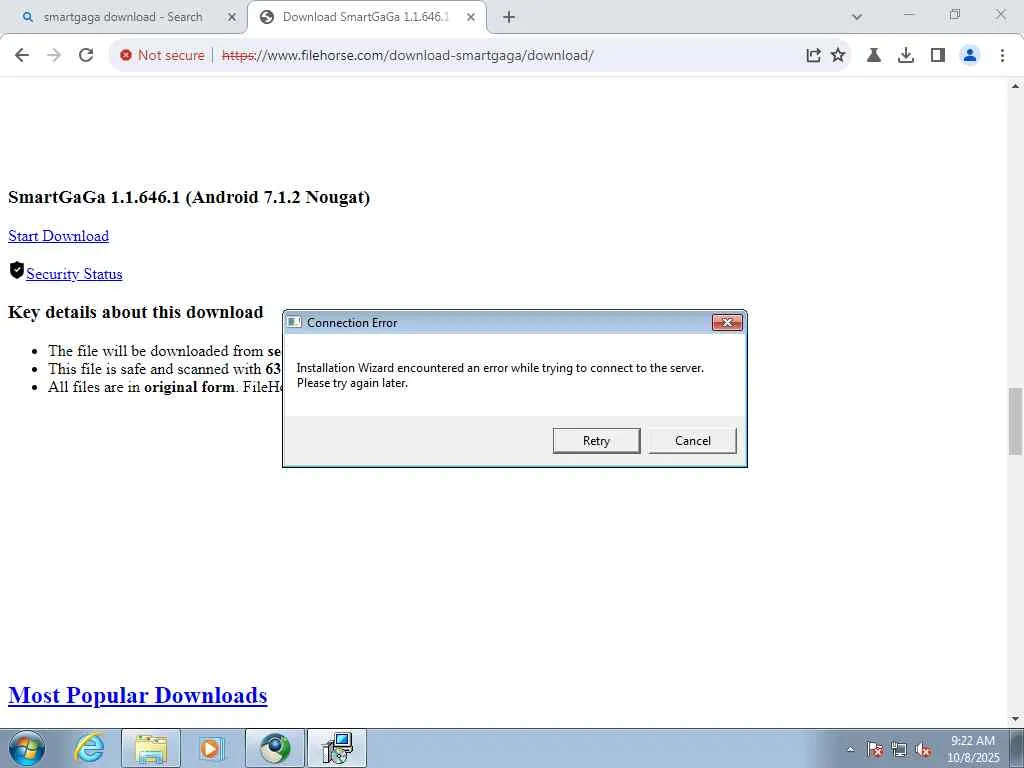Open the Action Center flag tray icon
The image size is (1024, 768).
[x=874, y=750]
